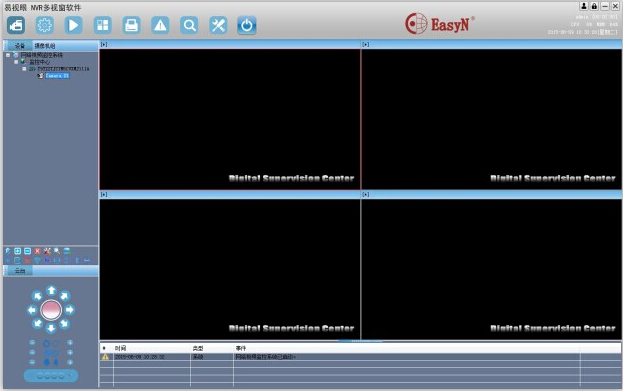Click the add (plus) icon below device tree

(17, 251)
